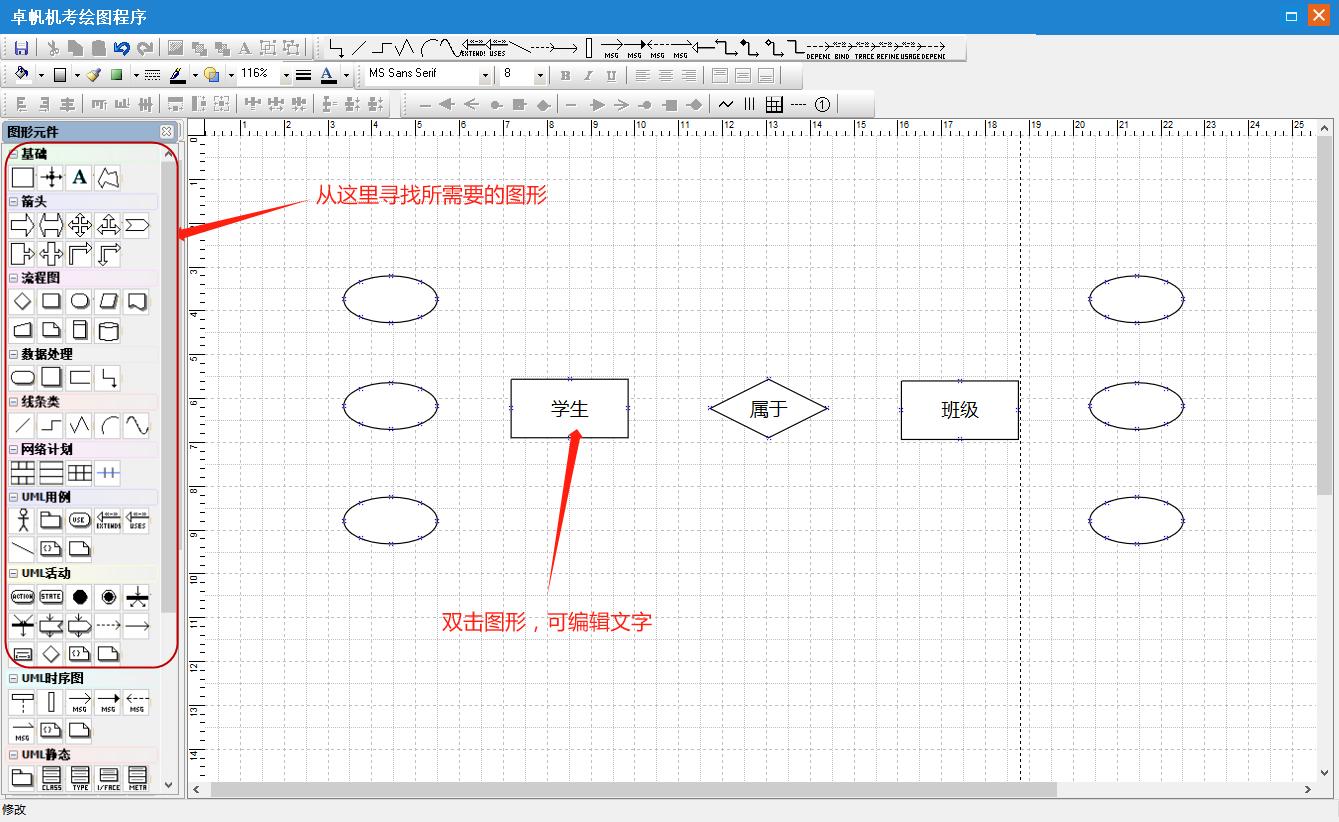Open the MS Sans Serif font dropdown
Image resolution: width=1339 pixels, height=822 pixels.
click(485, 75)
